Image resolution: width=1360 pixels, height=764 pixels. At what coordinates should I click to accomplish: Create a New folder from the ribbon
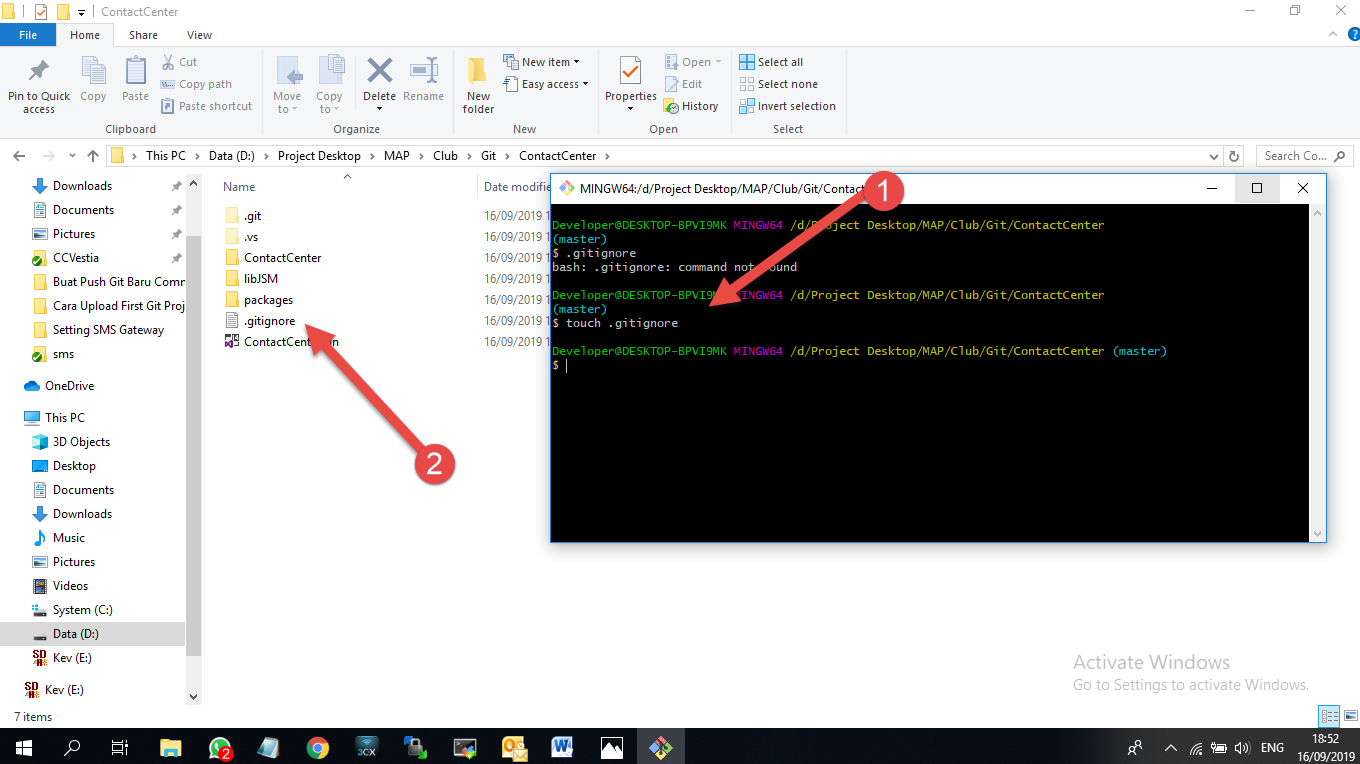tap(478, 85)
